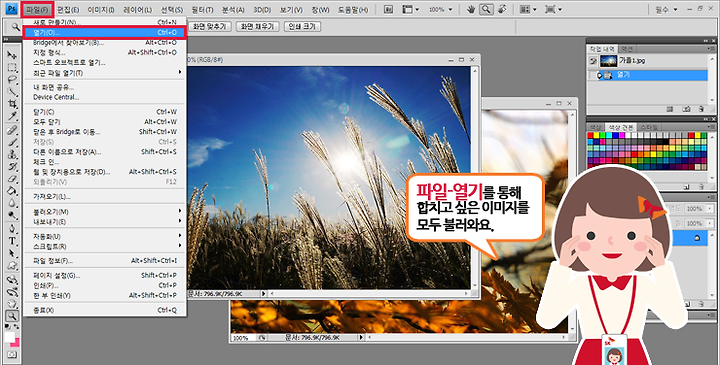Toggle Quick Mask mode at toolbox bottom
720x365 pixels.
[x=12, y=354]
